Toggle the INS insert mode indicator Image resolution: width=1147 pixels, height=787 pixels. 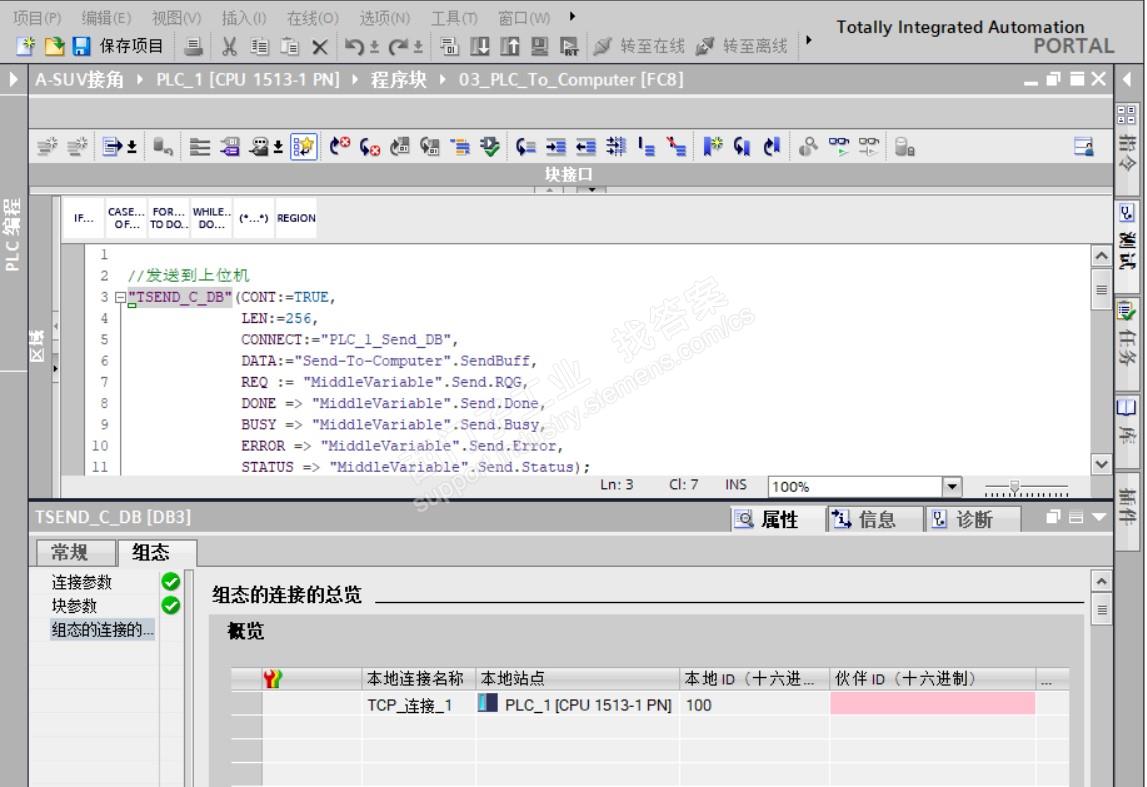[736, 484]
